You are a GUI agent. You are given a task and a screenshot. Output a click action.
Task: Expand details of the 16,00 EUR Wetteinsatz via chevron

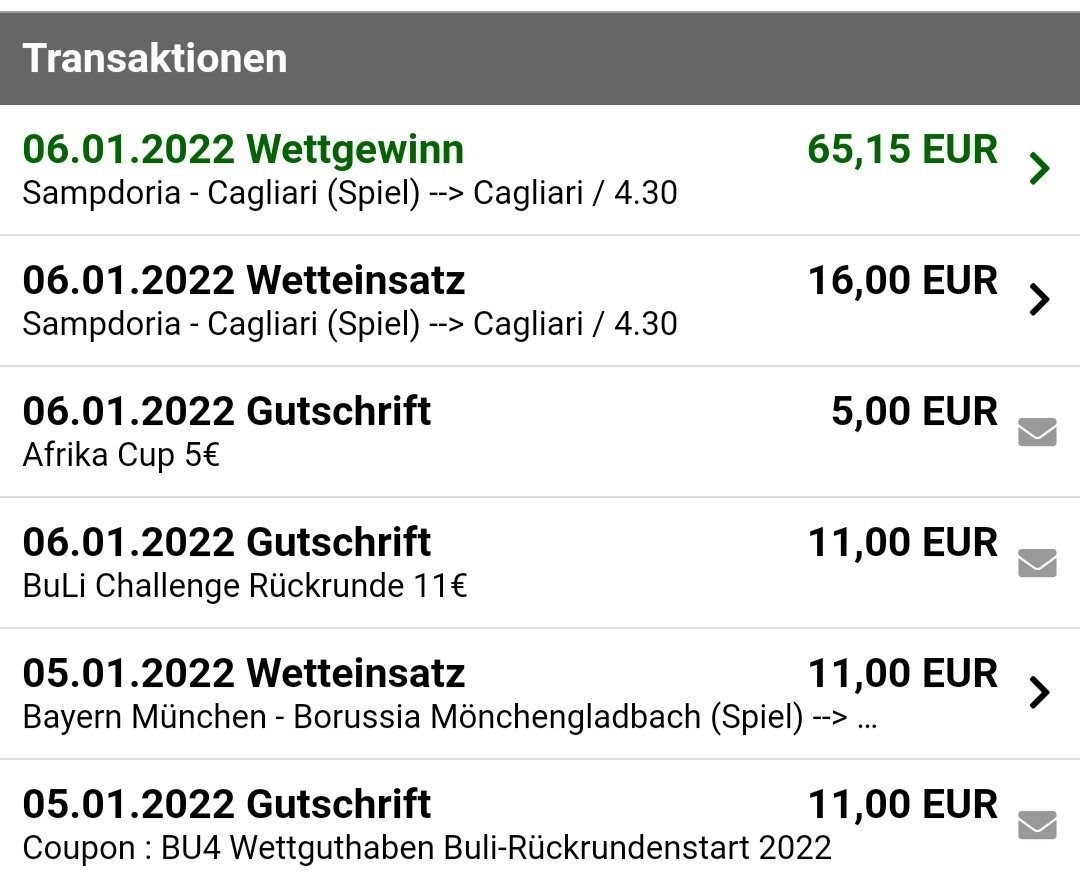pyautogui.click(x=1039, y=300)
